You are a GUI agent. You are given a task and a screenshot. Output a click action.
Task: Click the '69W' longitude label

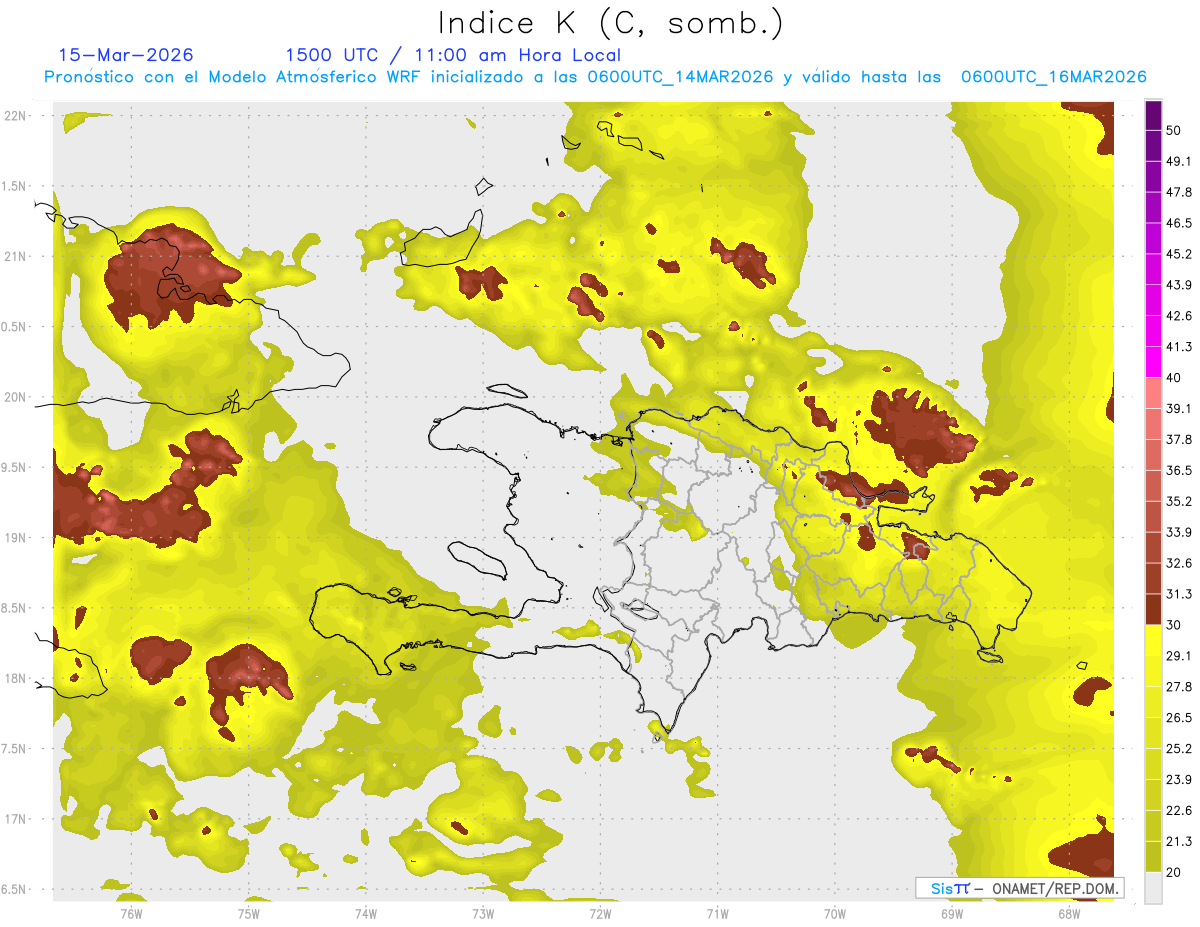(952, 914)
